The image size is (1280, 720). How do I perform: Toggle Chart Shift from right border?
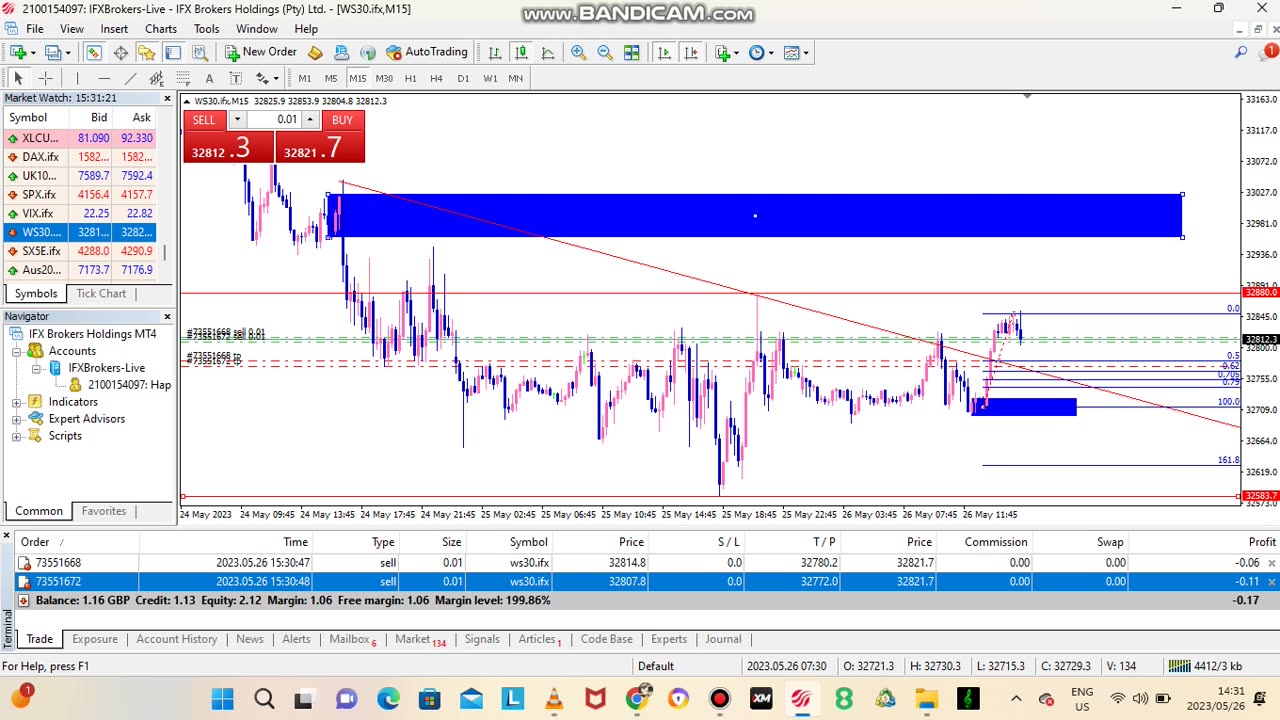point(691,52)
